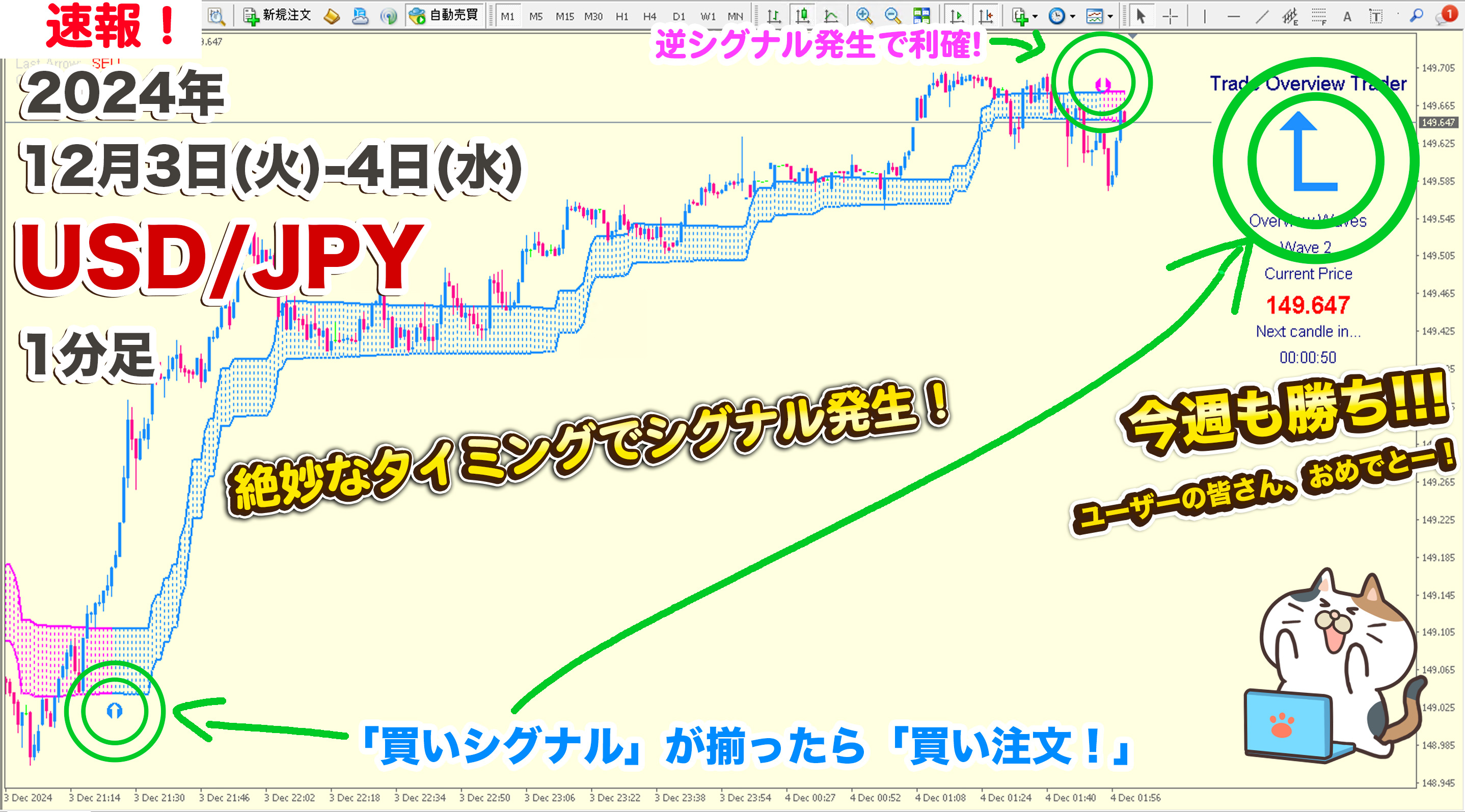This screenshot has width=1465, height=812.
Task: Toggle the 自動売買 auto trading button
Action: pos(444,15)
